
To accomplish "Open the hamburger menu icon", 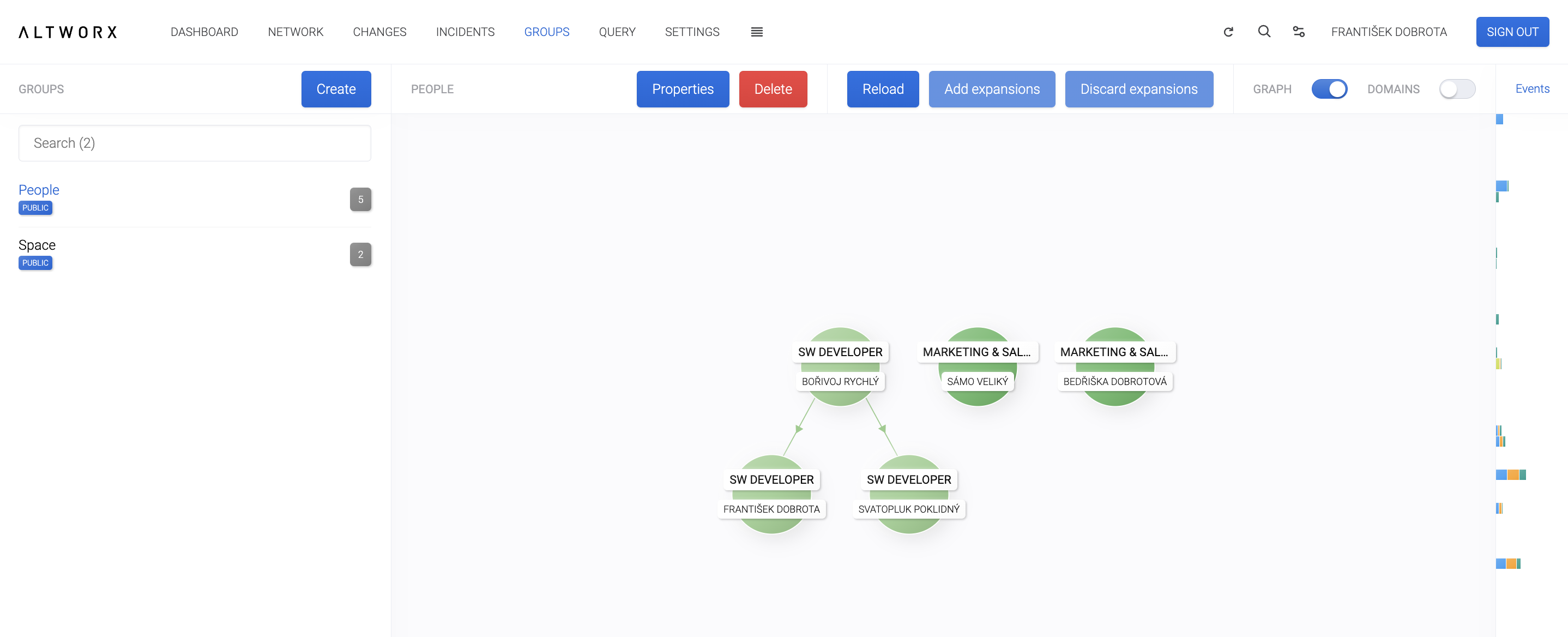I will 757,32.
